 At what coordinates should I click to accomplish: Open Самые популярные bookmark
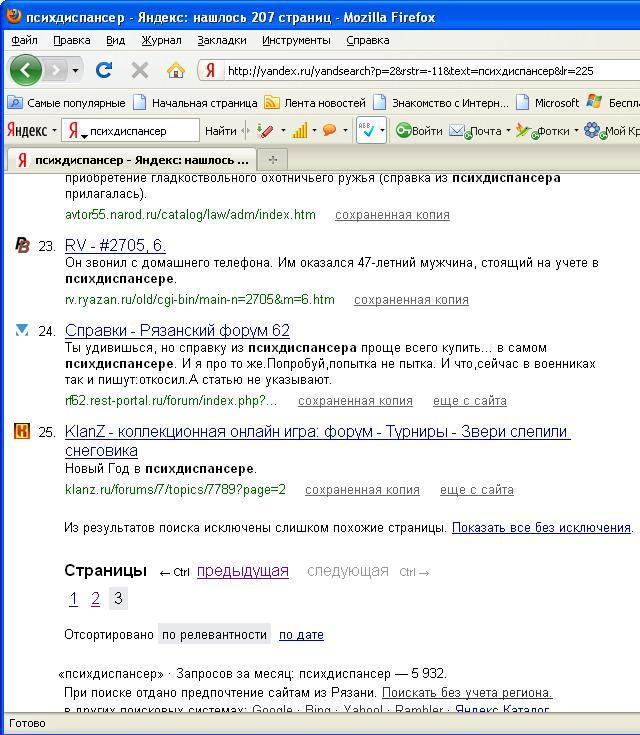click(x=66, y=103)
